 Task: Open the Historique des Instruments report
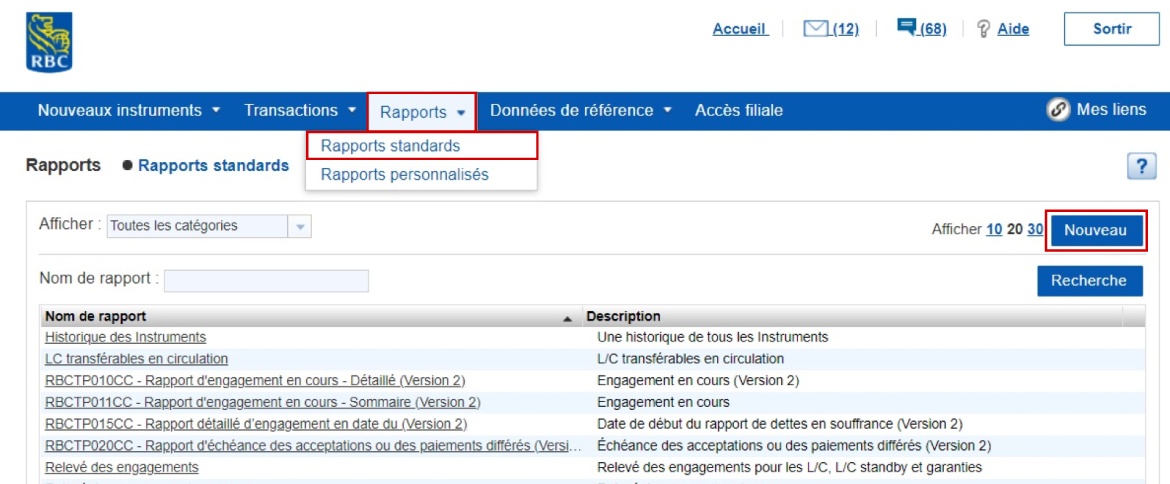point(126,337)
